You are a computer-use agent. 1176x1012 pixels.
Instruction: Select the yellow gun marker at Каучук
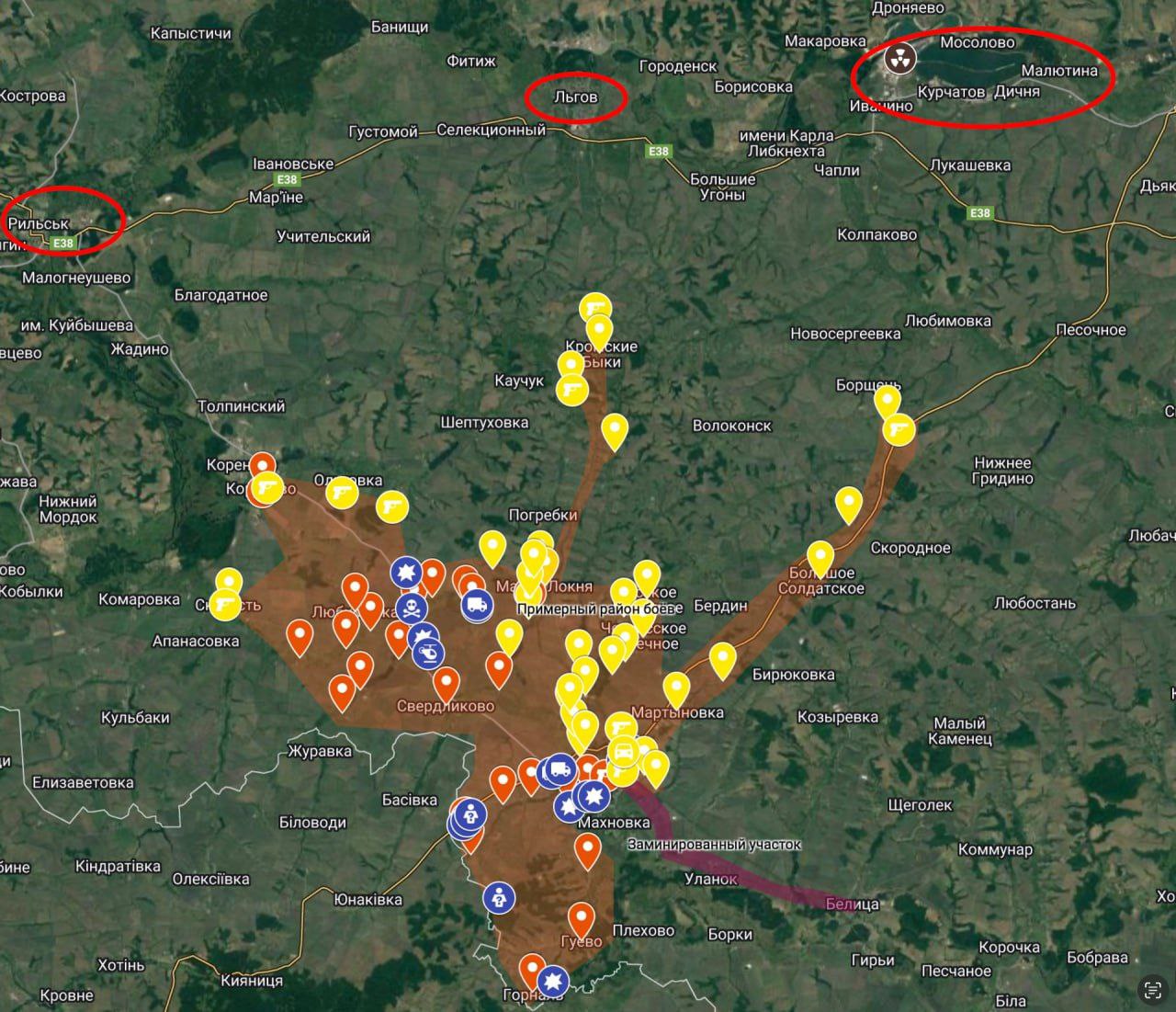point(572,390)
